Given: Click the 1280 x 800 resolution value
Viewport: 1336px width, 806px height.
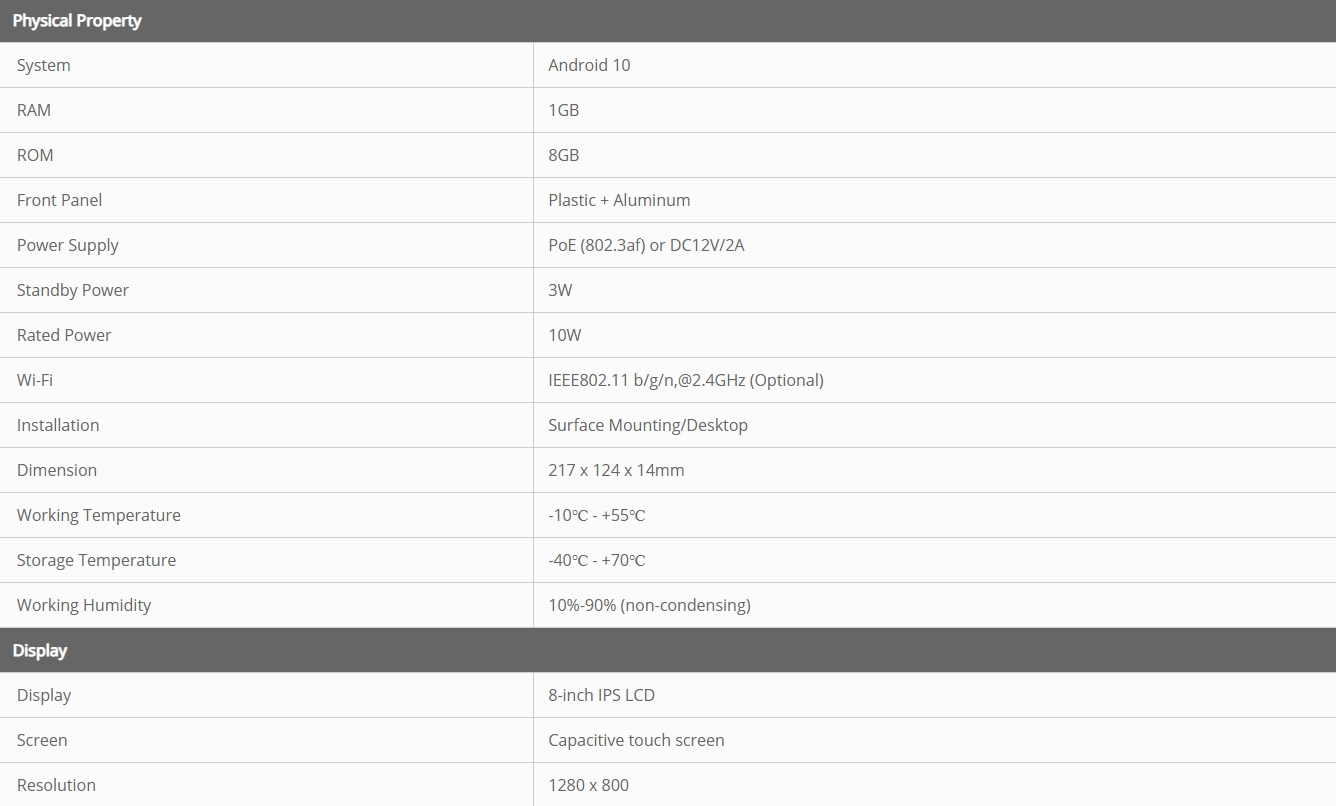Looking at the screenshot, I should 588,785.
